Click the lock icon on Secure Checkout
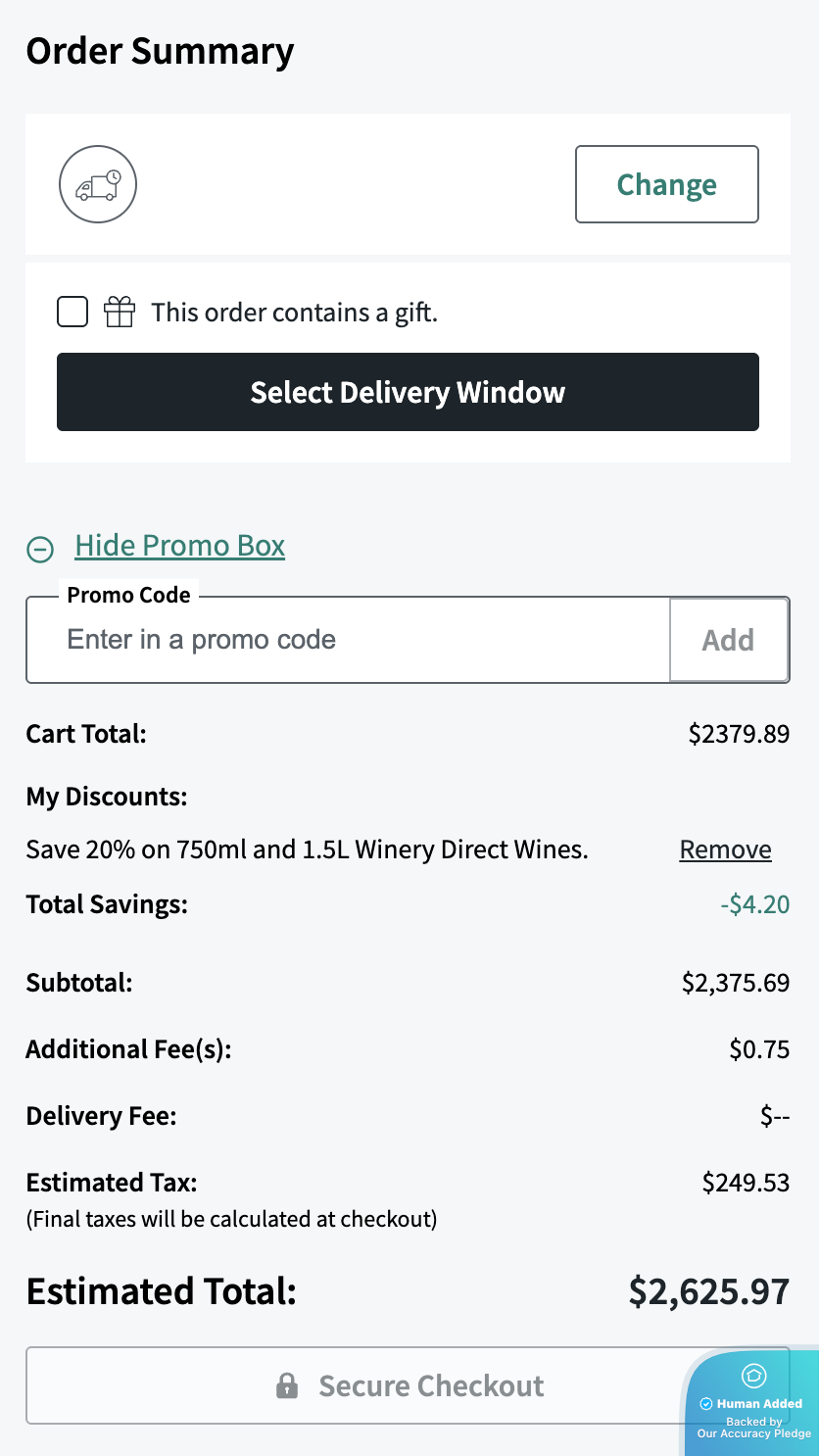This screenshot has width=819, height=1456. (x=286, y=1384)
